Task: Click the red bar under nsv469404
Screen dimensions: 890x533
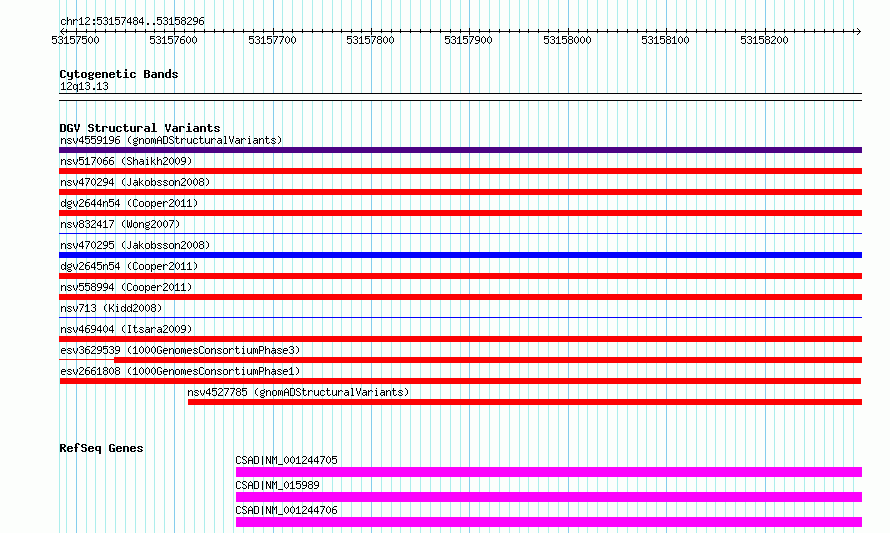Action: point(460,339)
